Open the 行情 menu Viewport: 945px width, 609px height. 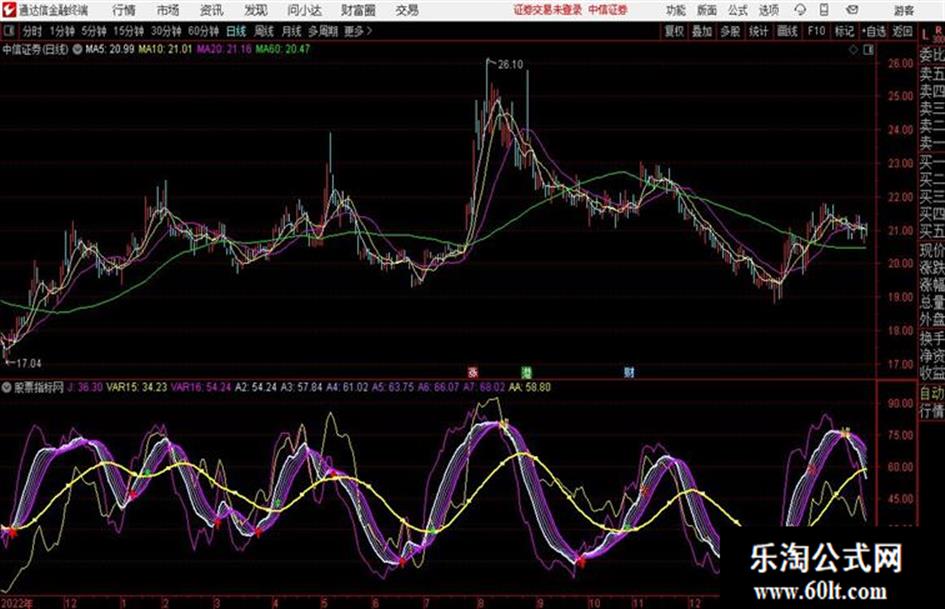point(124,10)
